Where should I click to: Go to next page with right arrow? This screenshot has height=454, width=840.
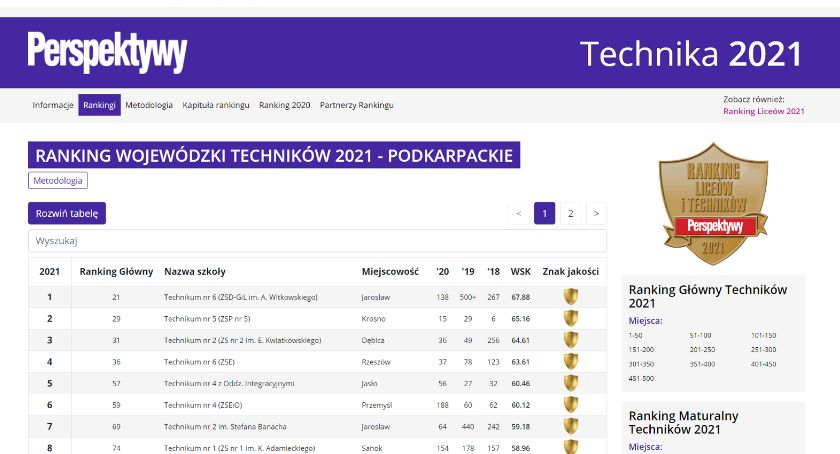click(x=595, y=213)
